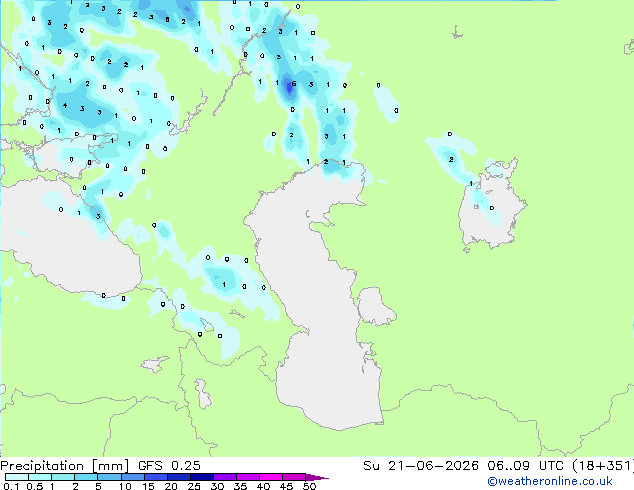This screenshot has height=490, width=634.
Task: Click the 0.1–0.5 mm legend swatch
Action: (17, 477)
